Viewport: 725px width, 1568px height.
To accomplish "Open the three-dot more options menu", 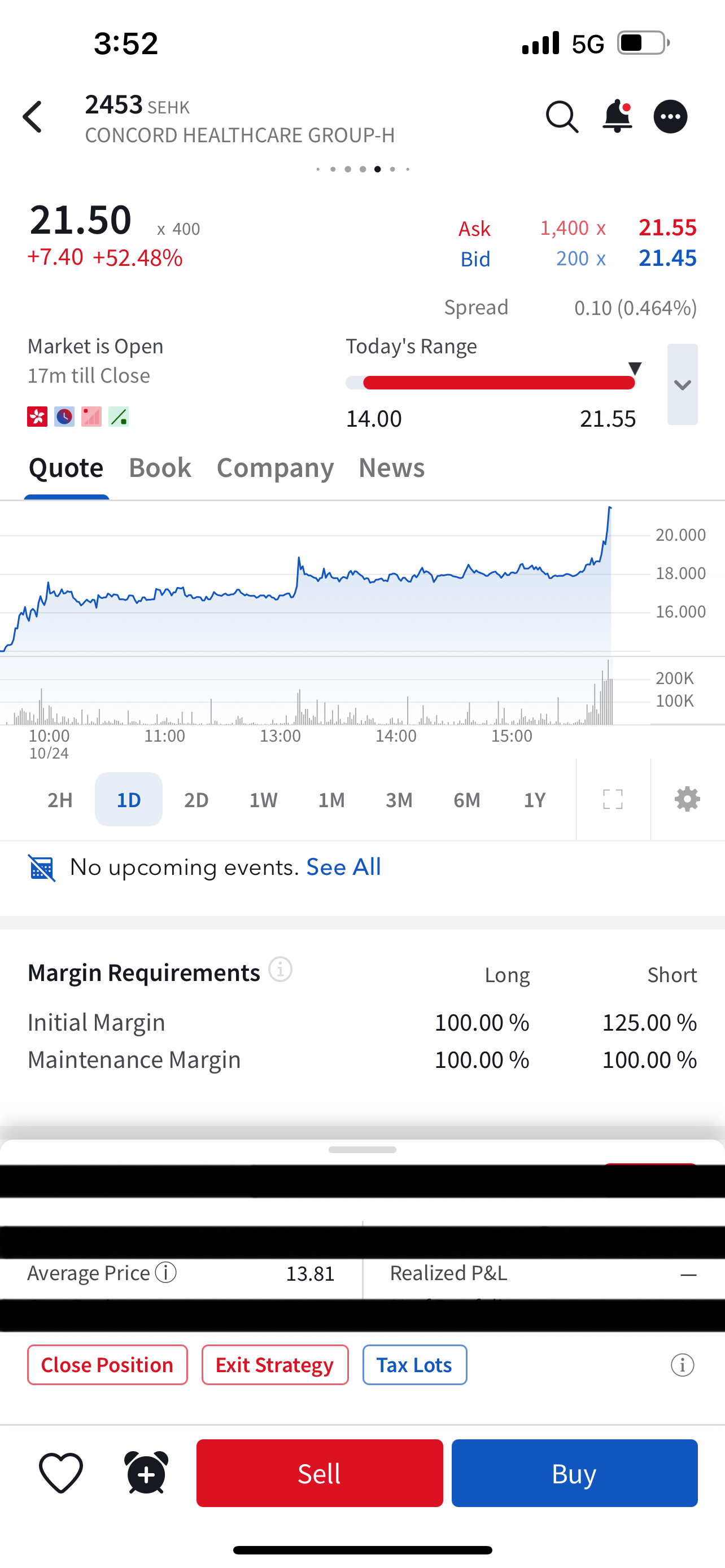I will tap(670, 117).
